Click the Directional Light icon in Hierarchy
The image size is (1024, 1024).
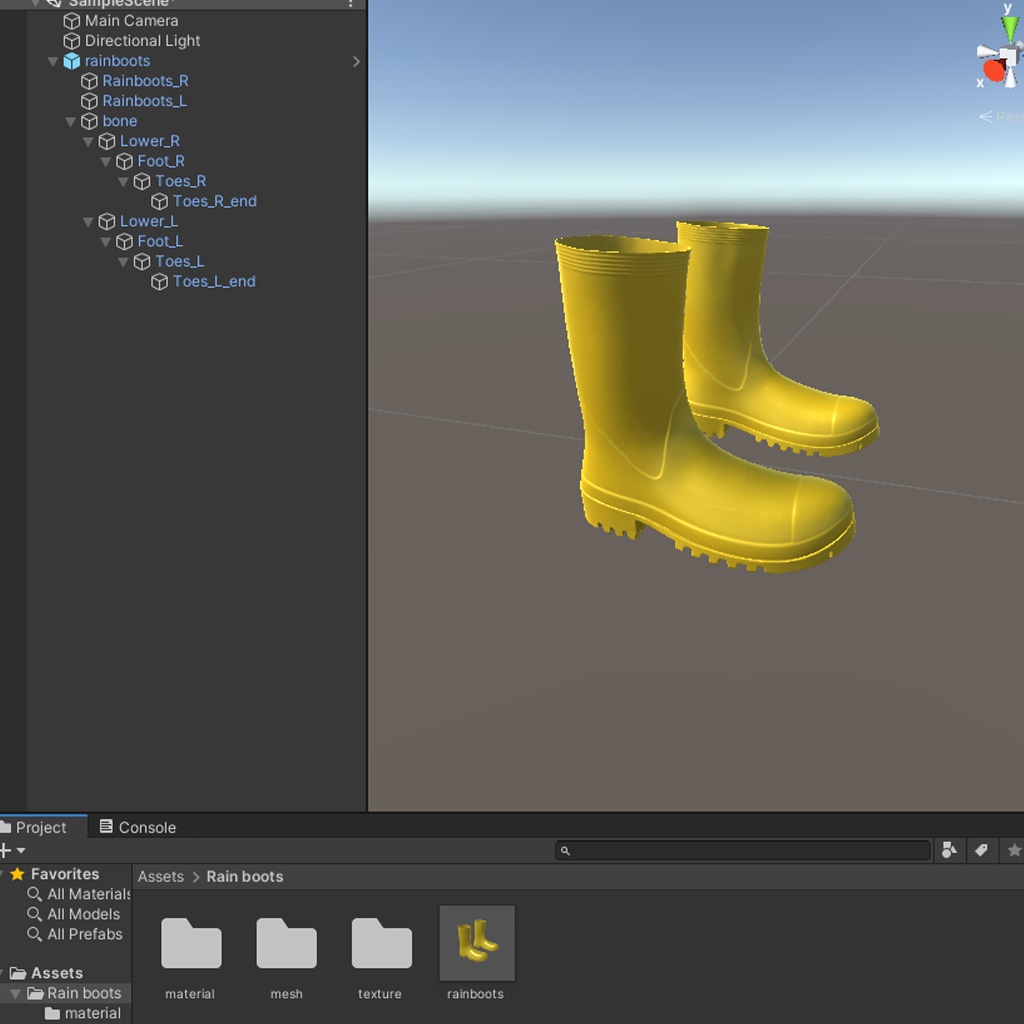(71, 41)
